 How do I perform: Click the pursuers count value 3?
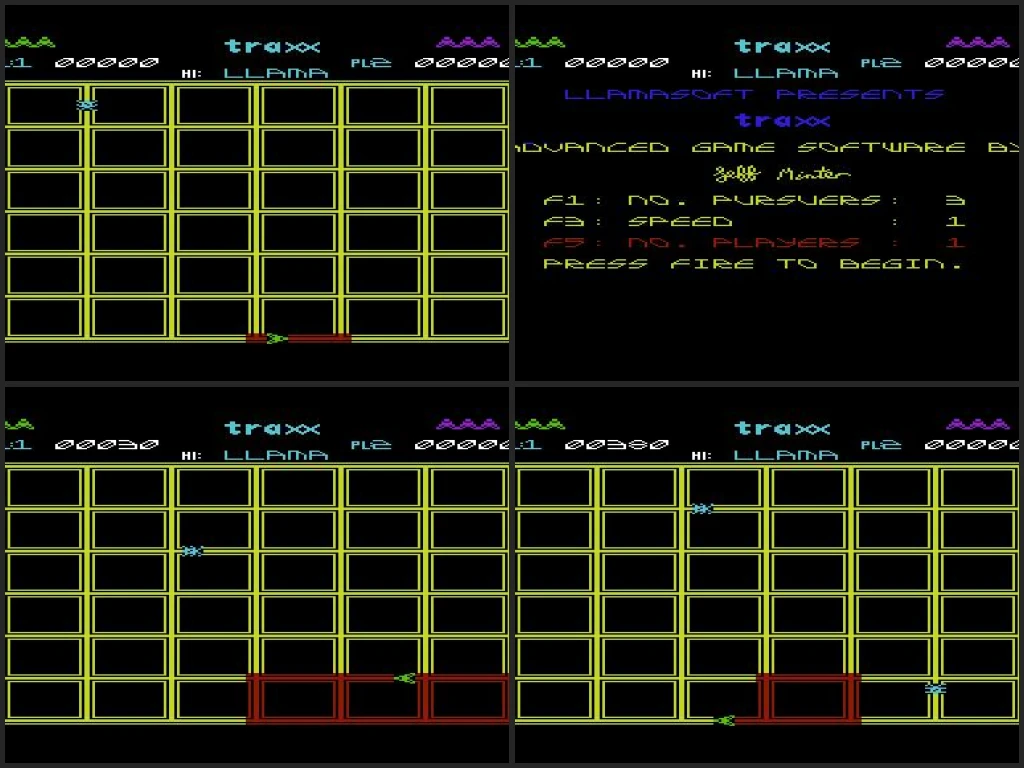tap(955, 200)
